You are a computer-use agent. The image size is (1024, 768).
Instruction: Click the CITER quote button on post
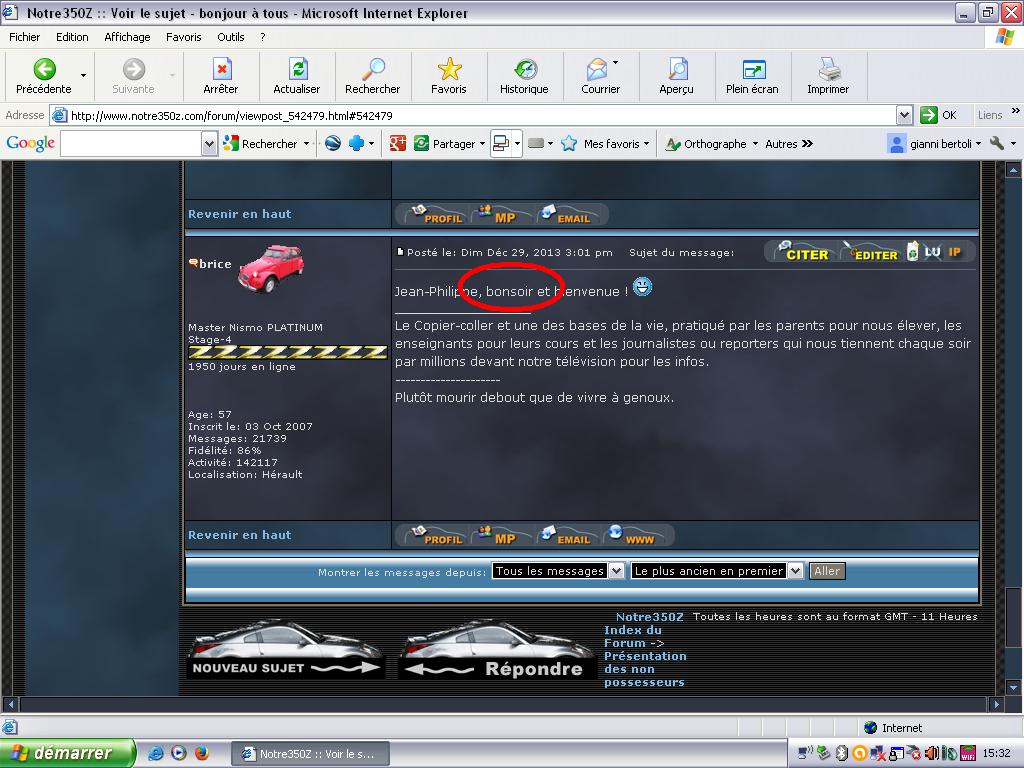pos(805,253)
